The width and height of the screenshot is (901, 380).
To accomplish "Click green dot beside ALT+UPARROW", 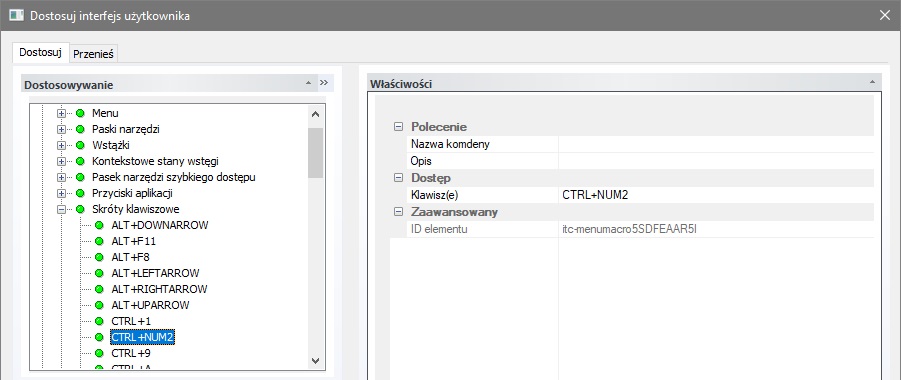I will coord(99,305).
